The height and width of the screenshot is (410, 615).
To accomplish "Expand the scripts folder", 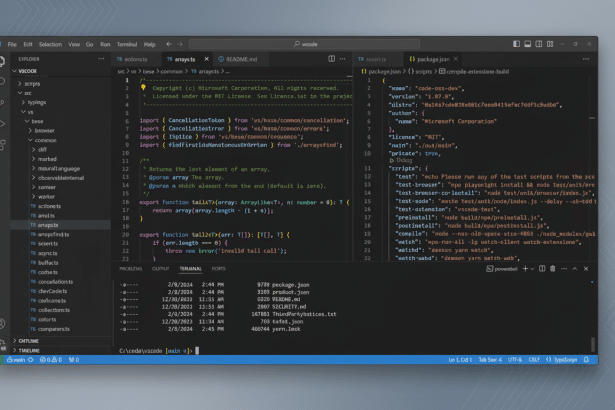I will [61, 84].
